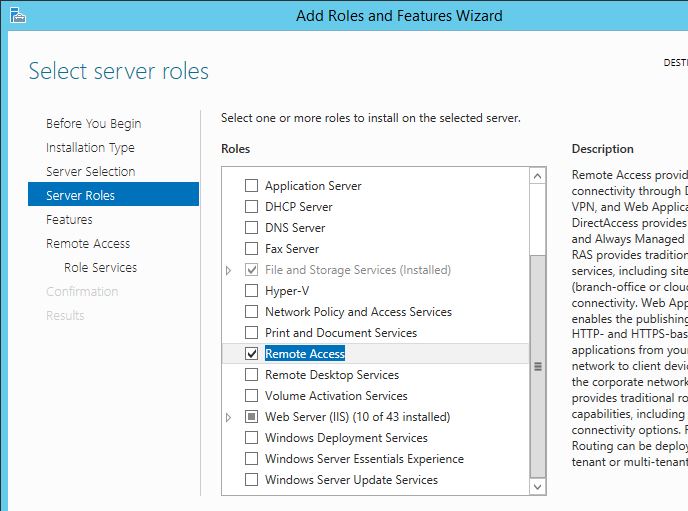Click File and Storage Services (Installed) label
This screenshot has width=688, height=511.
[358, 270]
